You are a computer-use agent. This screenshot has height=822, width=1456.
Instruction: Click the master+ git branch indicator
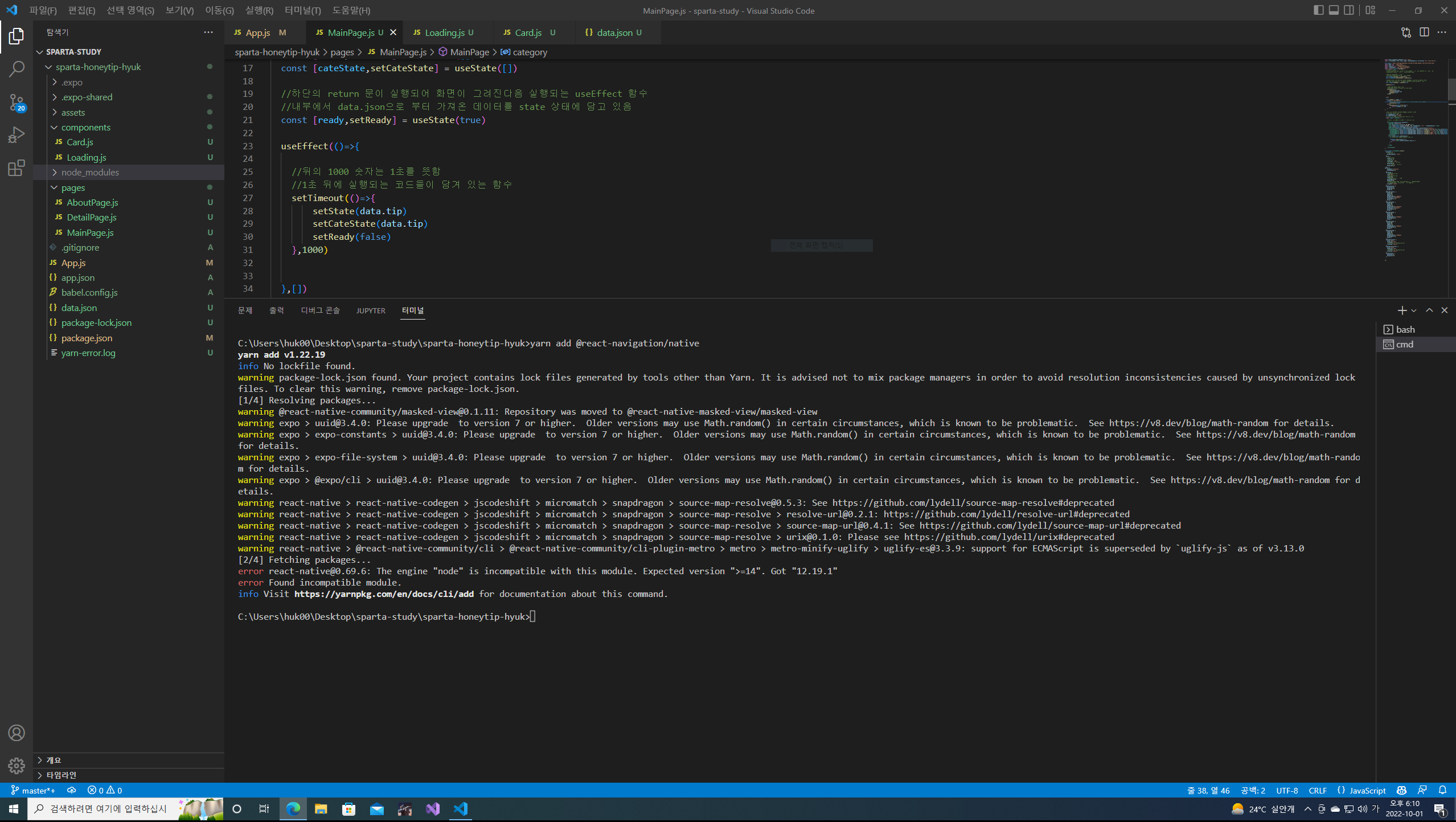pyautogui.click(x=33, y=790)
